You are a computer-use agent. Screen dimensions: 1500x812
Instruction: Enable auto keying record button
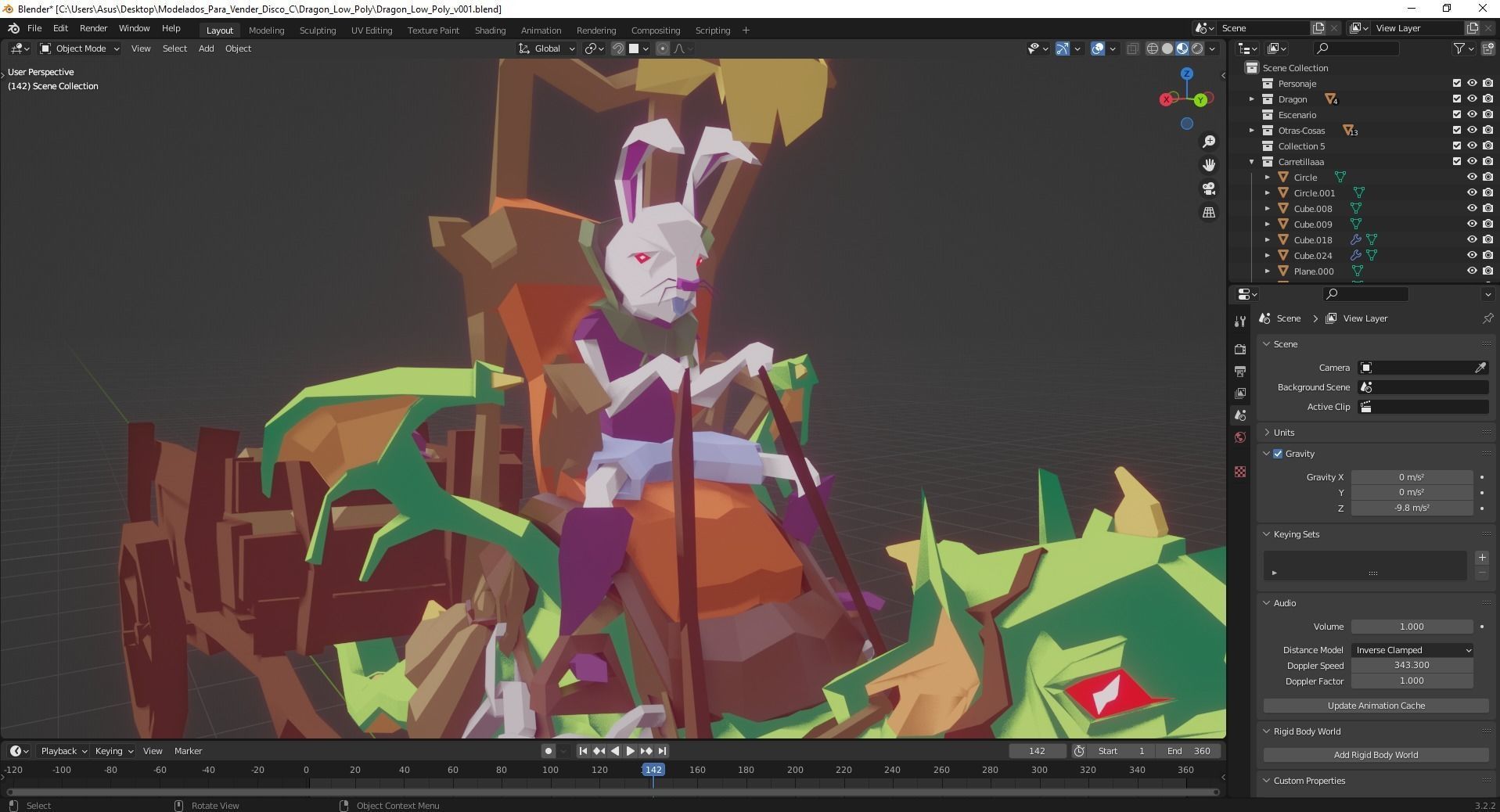[549, 751]
